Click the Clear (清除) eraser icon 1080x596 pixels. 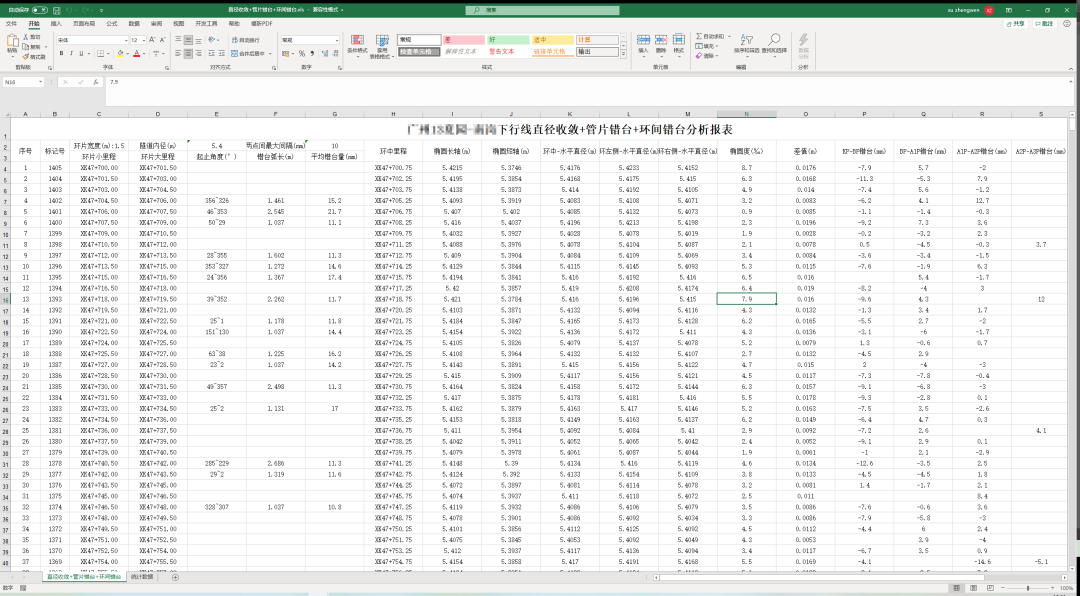point(700,56)
